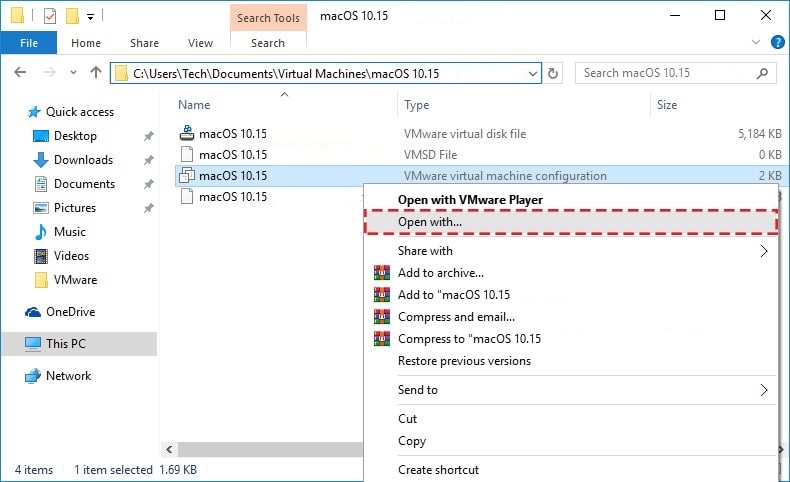Open Downloads in the navigation pane
The height and width of the screenshot is (482, 790).
[x=83, y=160]
